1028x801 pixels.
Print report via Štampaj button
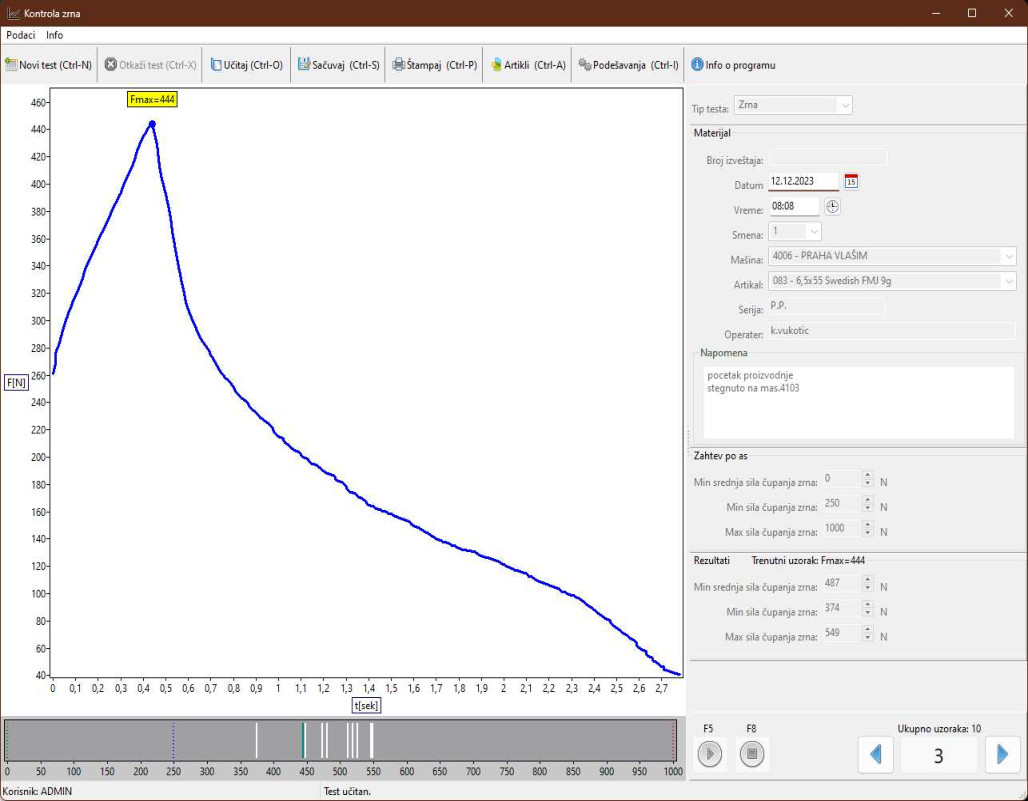point(434,65)
